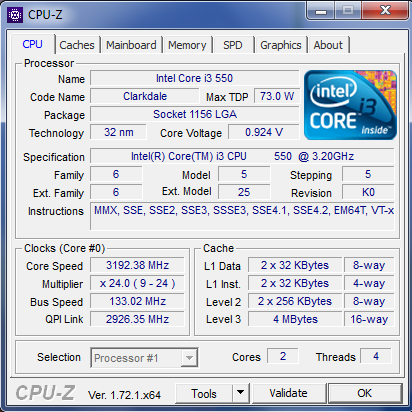Click the Validate button

[289, 393]
